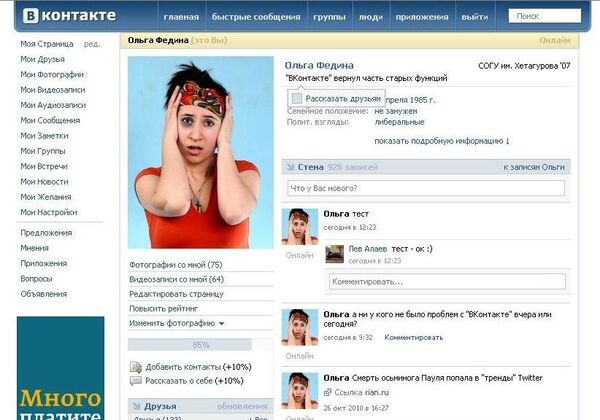Screen dimensions: 600x420
Task: Open приложения in the top navigation
Action: tap(422, 17)
